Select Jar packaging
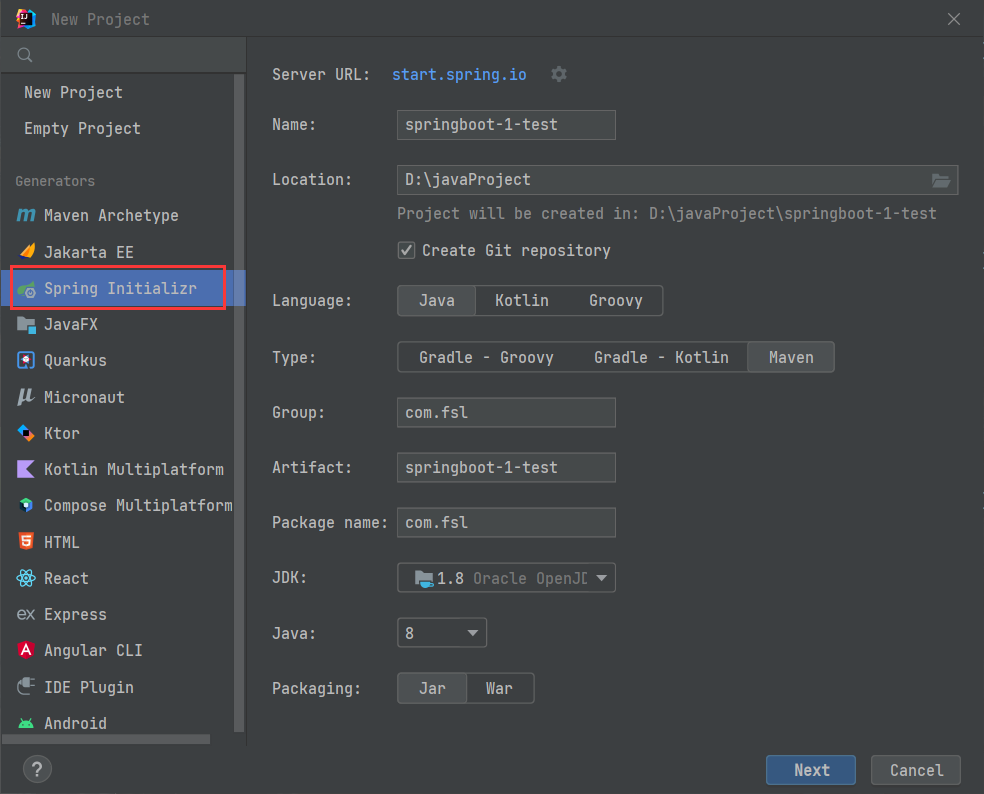Screen dimensions: 984x794 click(x=432, y=689)
